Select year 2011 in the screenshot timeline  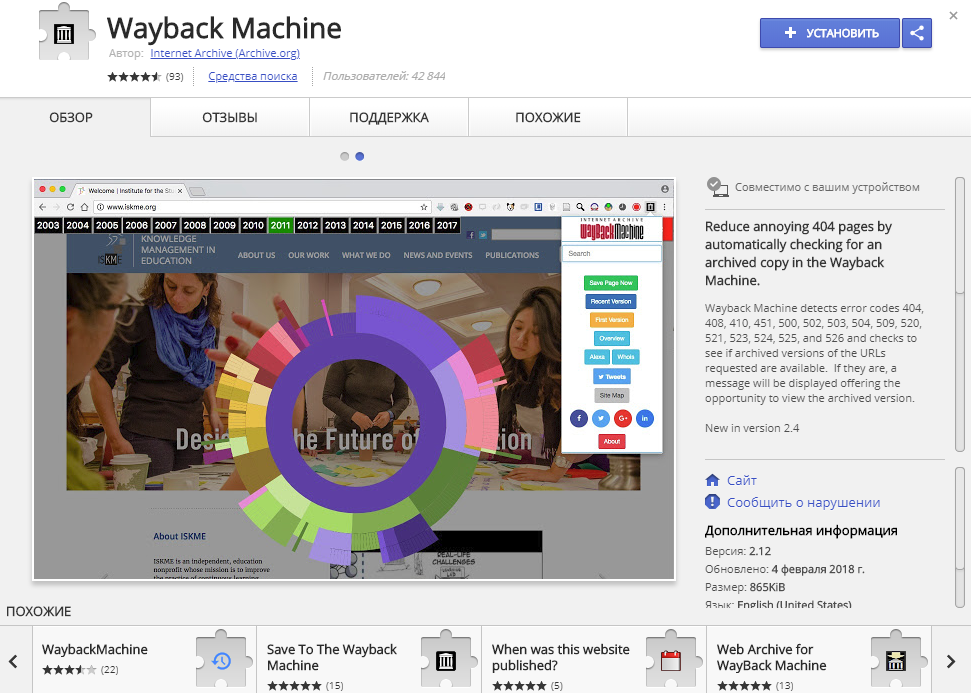click(x=280, y=225)
